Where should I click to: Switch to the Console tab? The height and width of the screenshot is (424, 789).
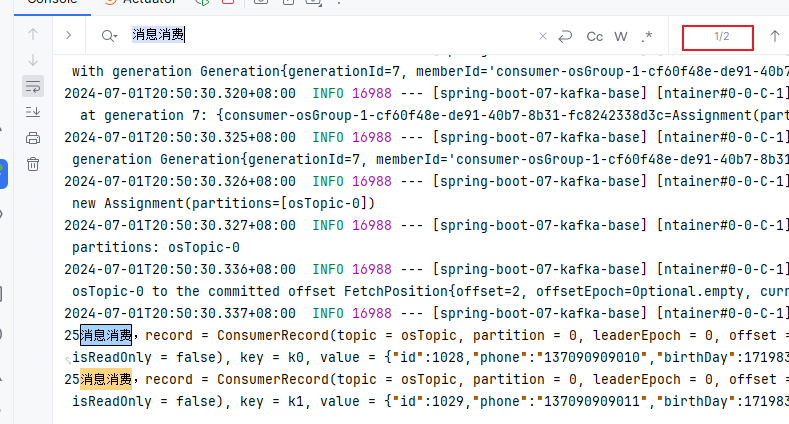coord(52,2)
